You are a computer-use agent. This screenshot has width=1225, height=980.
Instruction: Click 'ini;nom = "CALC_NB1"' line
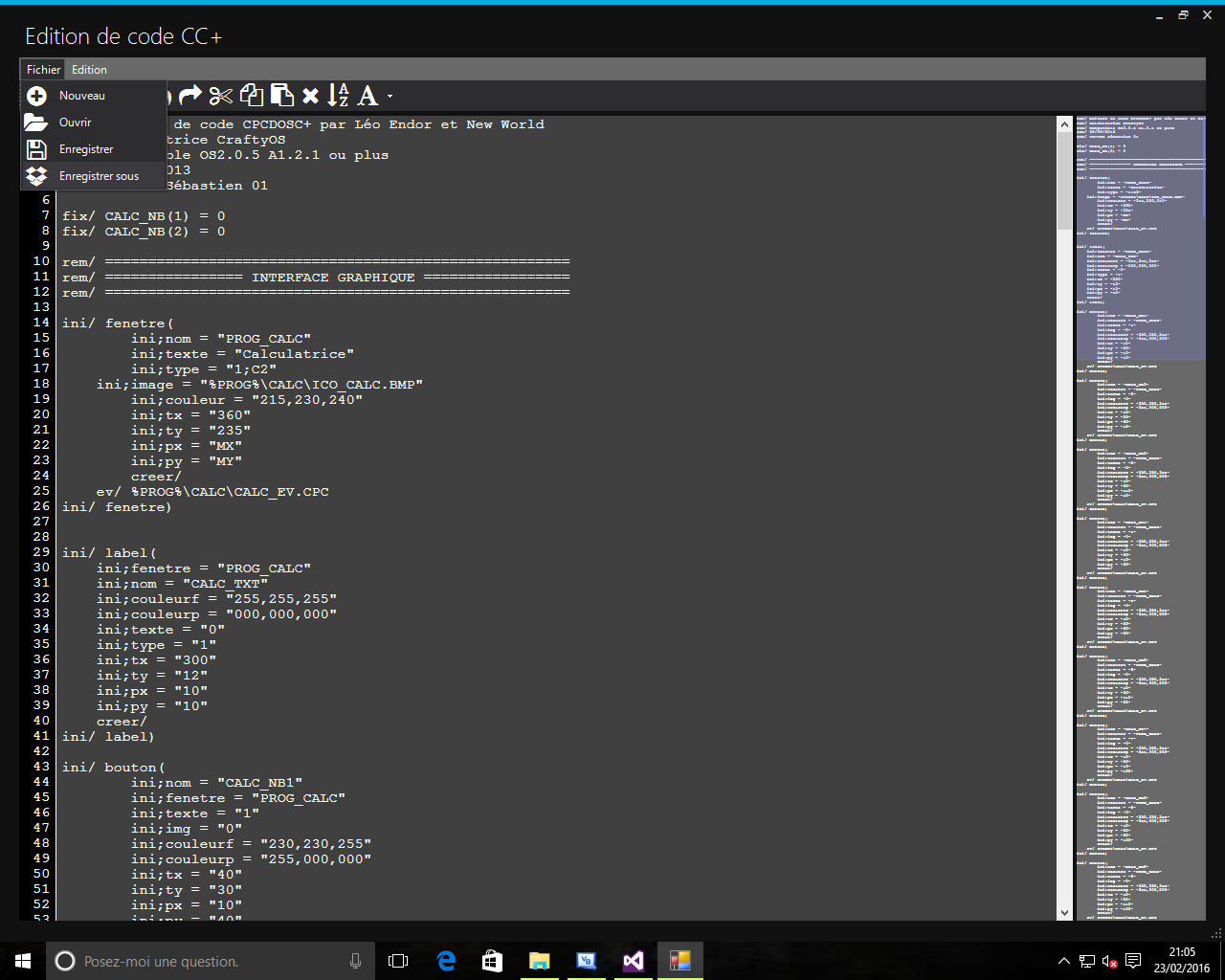(216, 783)
